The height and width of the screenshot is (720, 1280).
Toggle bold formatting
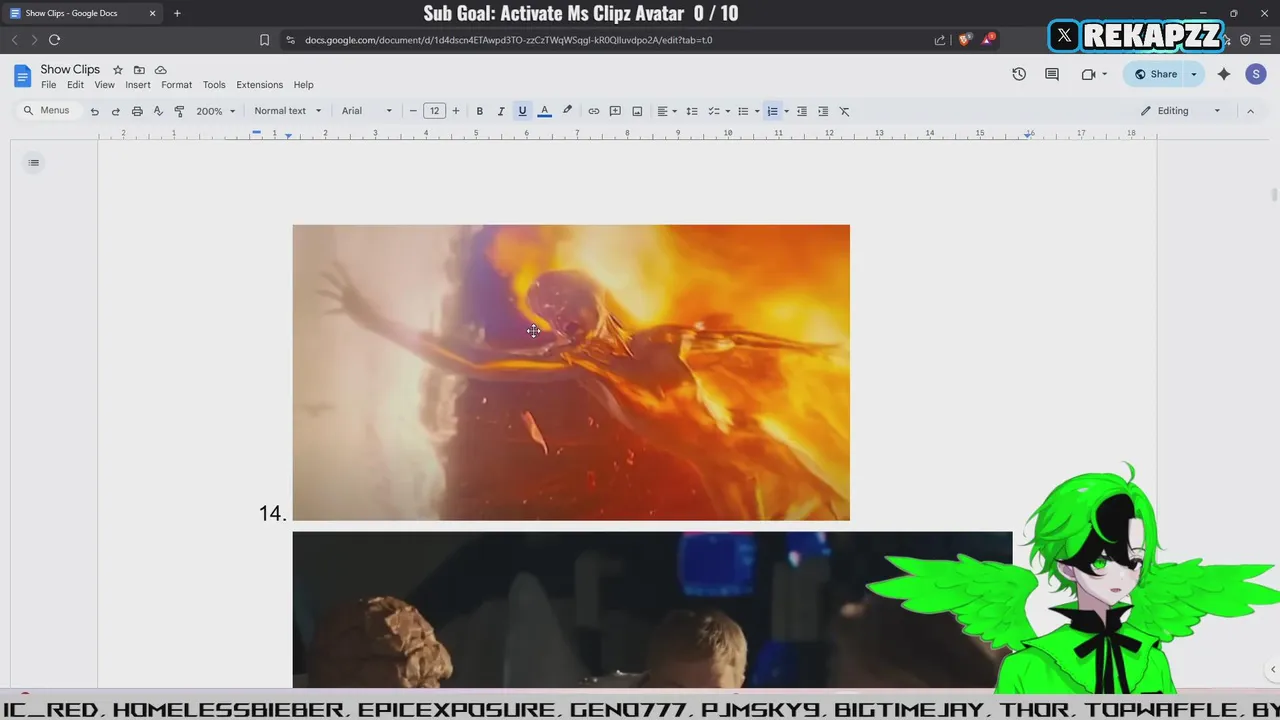(x=480, y=111)
